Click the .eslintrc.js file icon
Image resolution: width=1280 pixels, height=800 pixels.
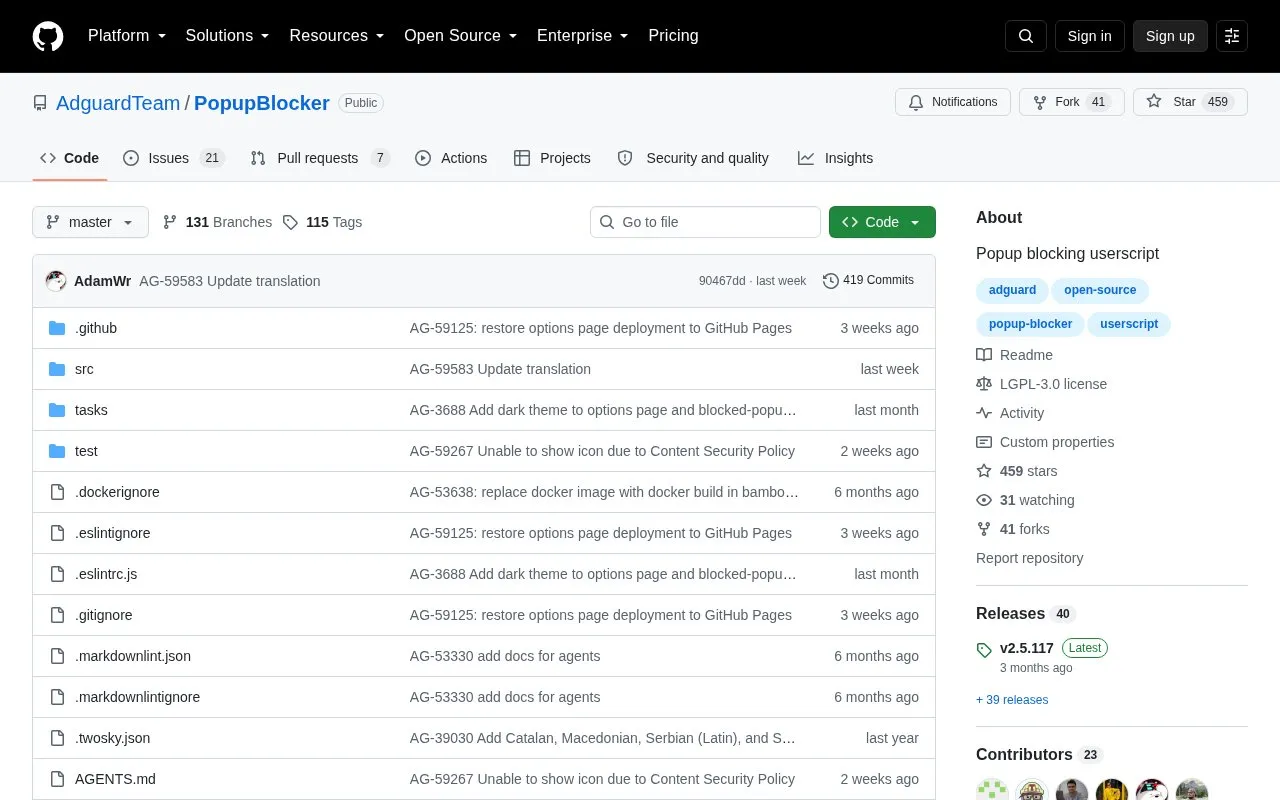57,574
